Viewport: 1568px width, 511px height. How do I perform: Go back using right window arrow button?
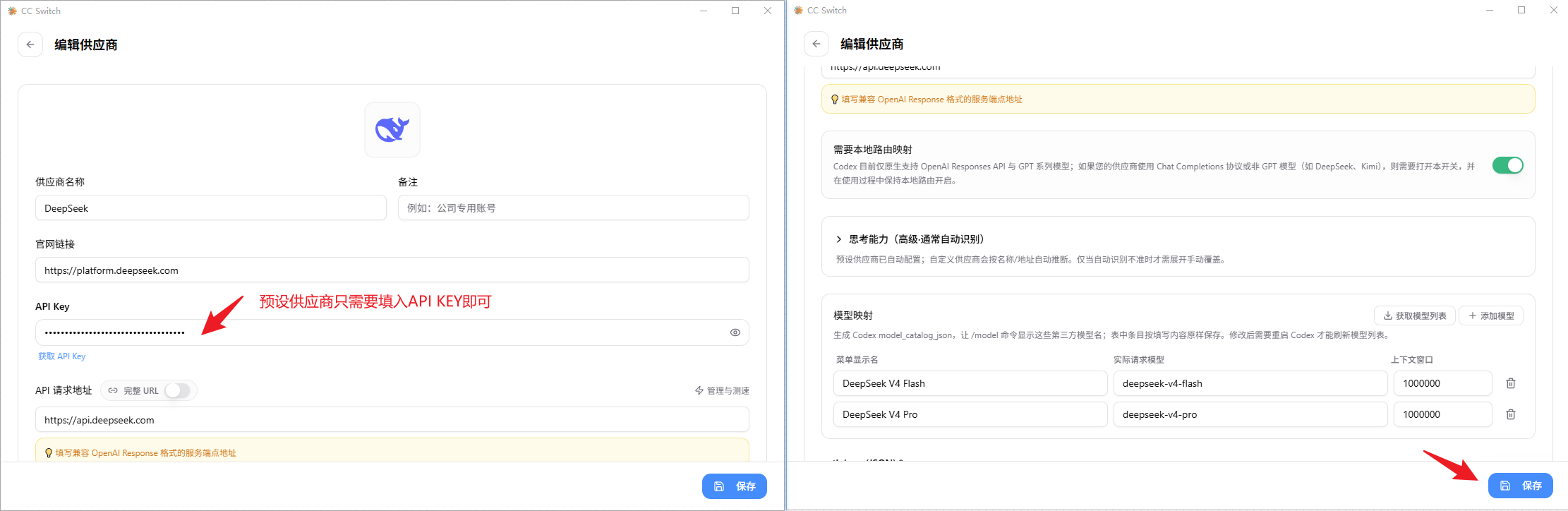[816, 44]
